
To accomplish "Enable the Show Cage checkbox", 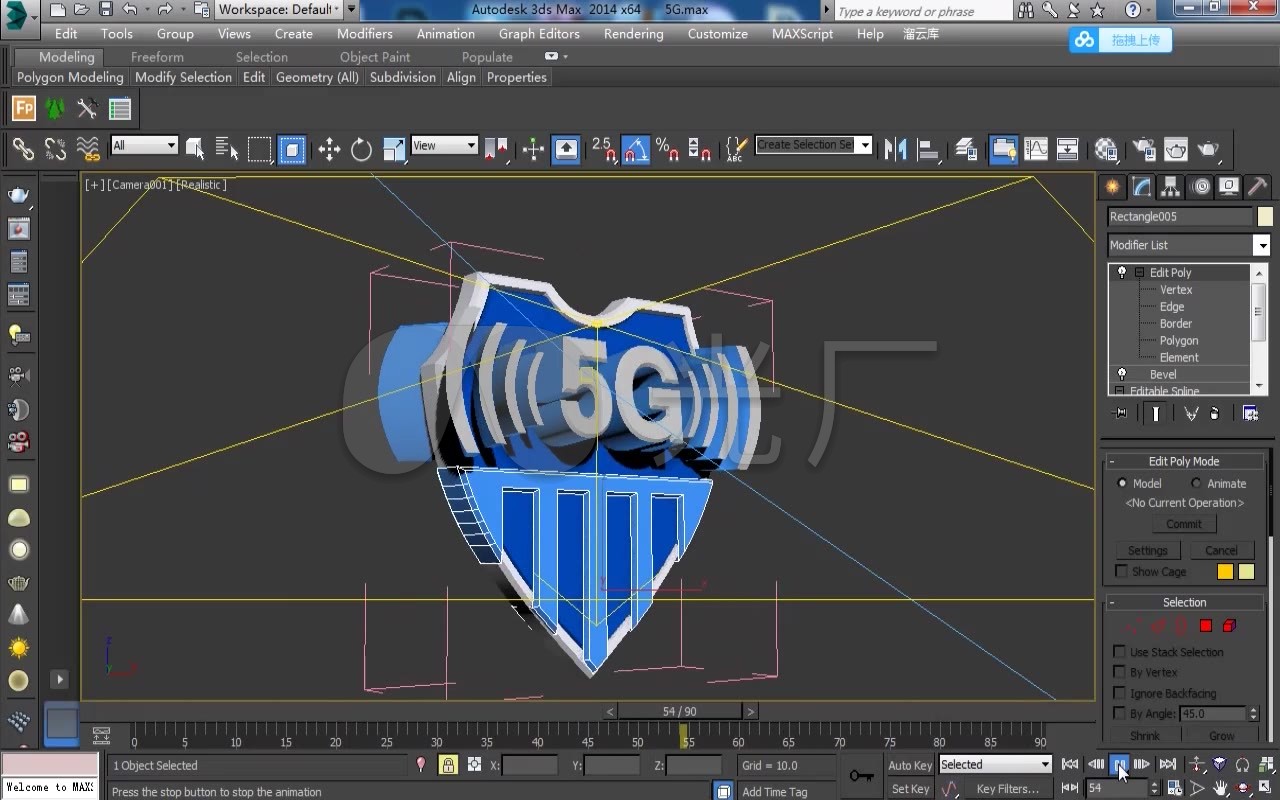I will [x=1120, y=571].
